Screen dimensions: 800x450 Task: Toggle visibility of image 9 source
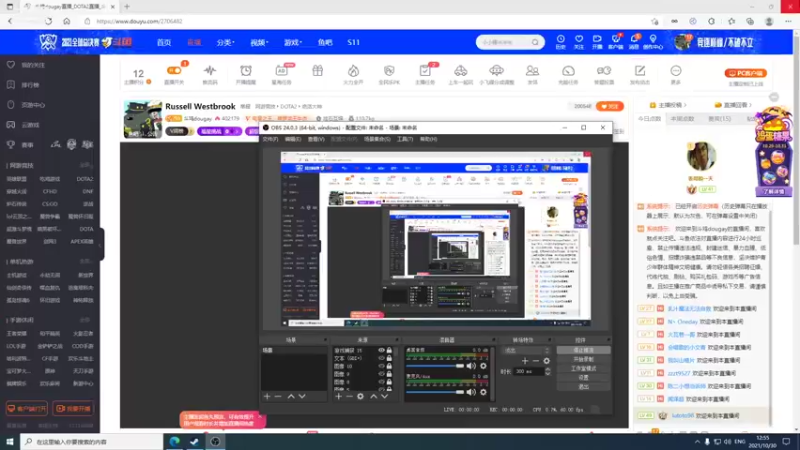point(381,373)
